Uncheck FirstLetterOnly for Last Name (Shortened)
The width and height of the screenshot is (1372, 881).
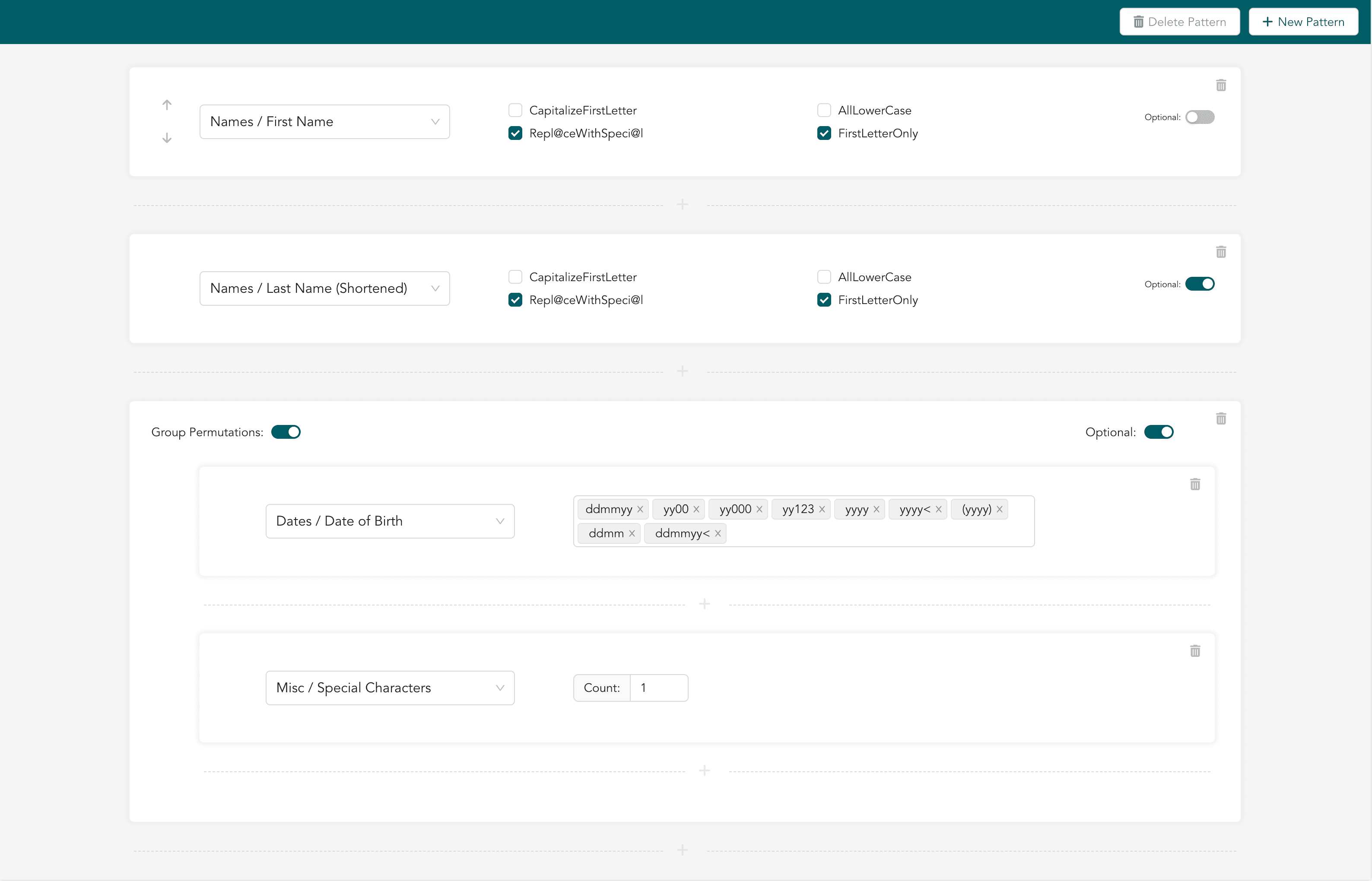click(824, 300)
